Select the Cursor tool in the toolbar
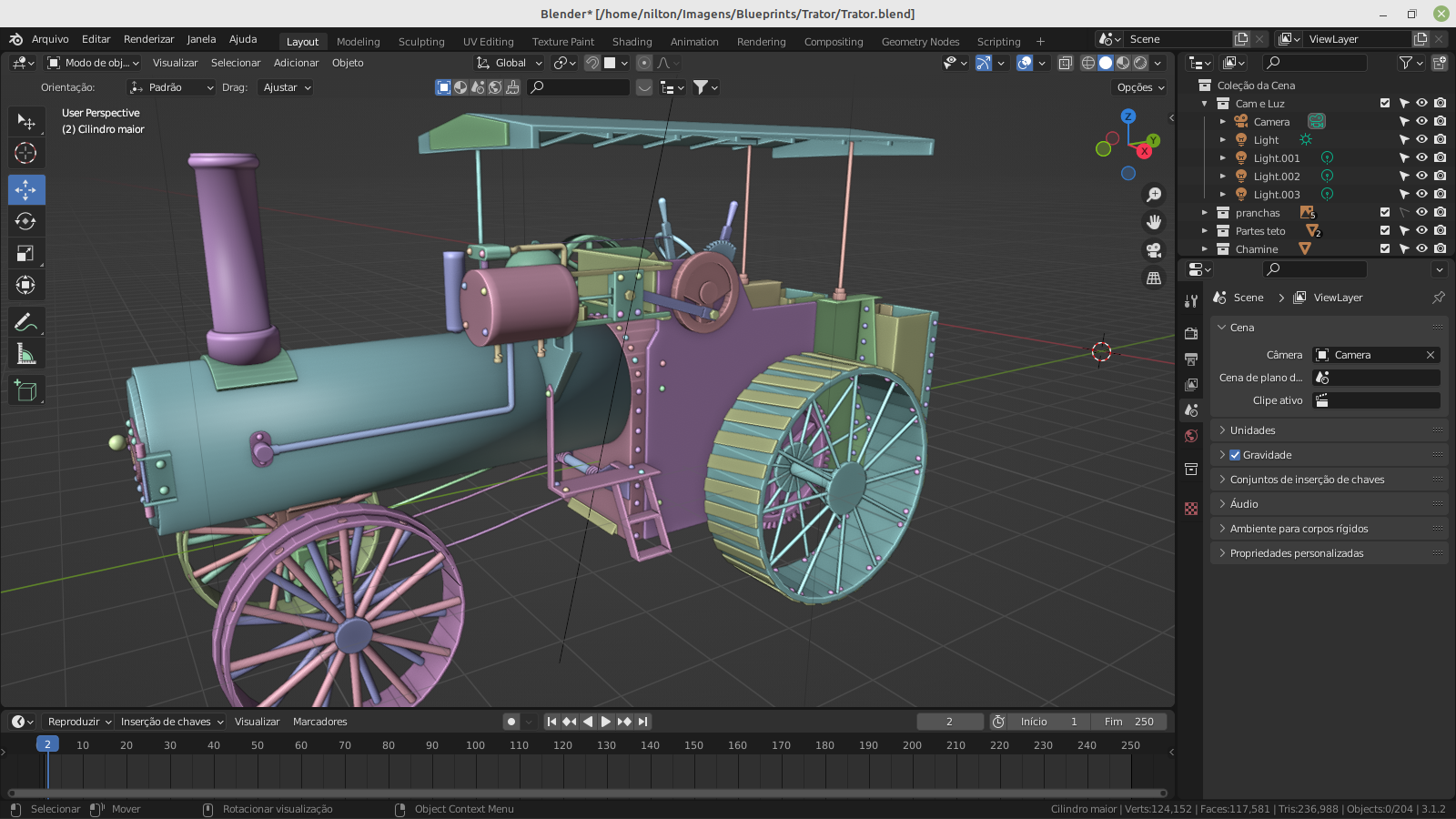The height and width of the screenshot is (819, 1456). click(25, 154)
